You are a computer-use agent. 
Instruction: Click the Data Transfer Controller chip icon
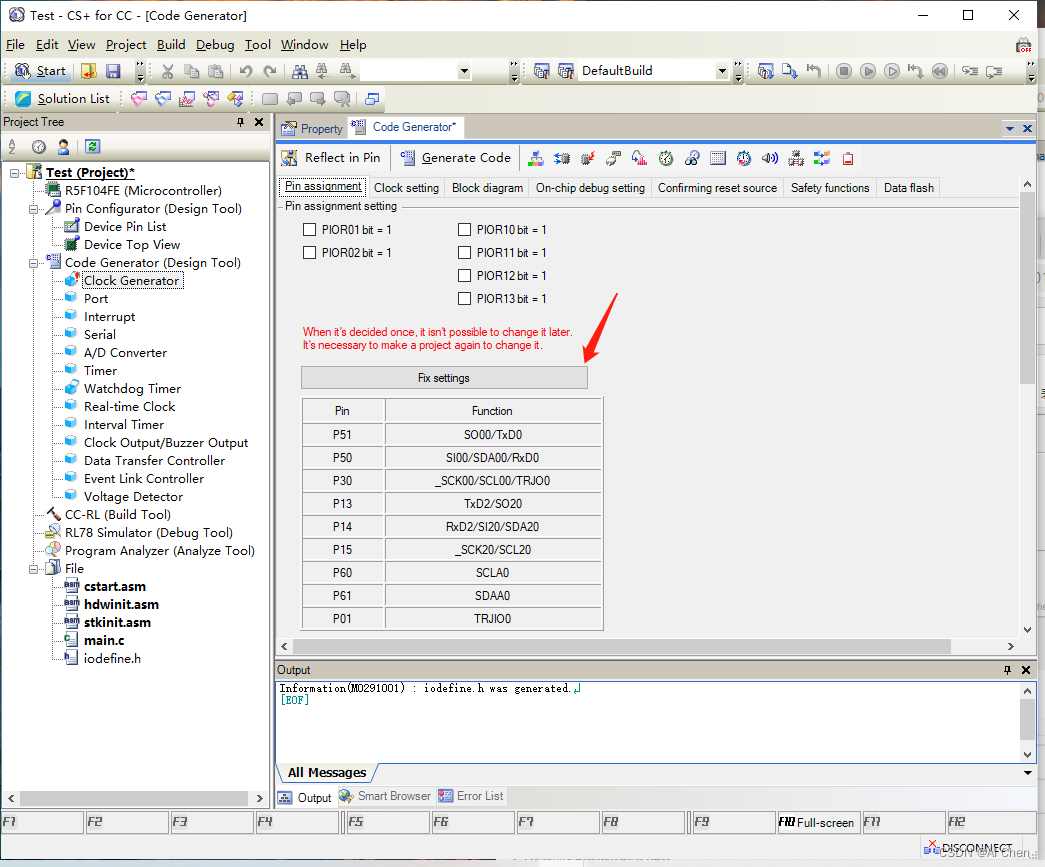click(x=796, y=158)
